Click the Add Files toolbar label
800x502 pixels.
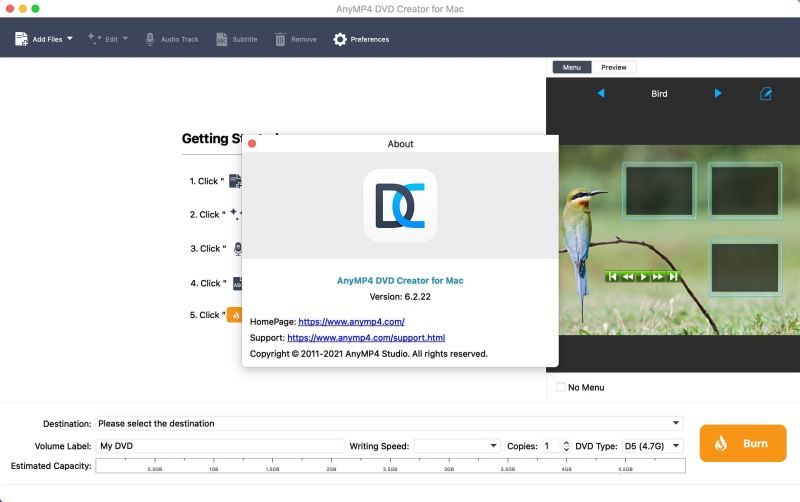pyautogui.click(x=47, y=39)
